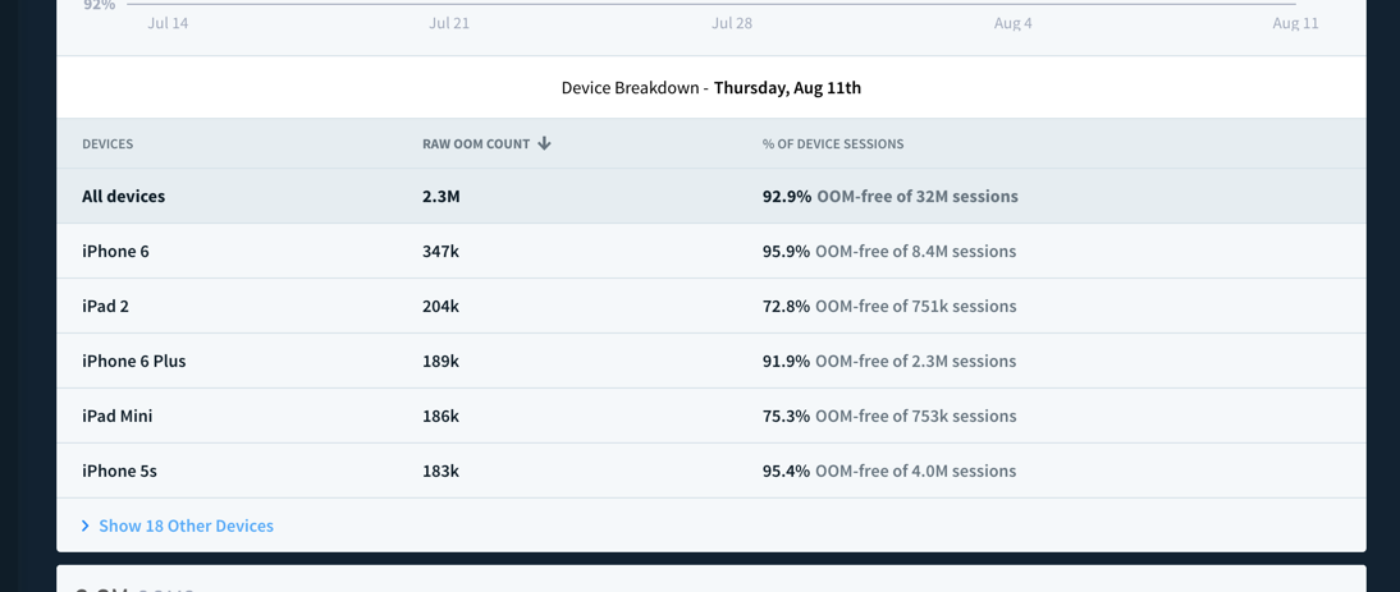Click the sort arrow beside Raw OOM Count
Screen dimensions: 1400x592
point(544,143)
